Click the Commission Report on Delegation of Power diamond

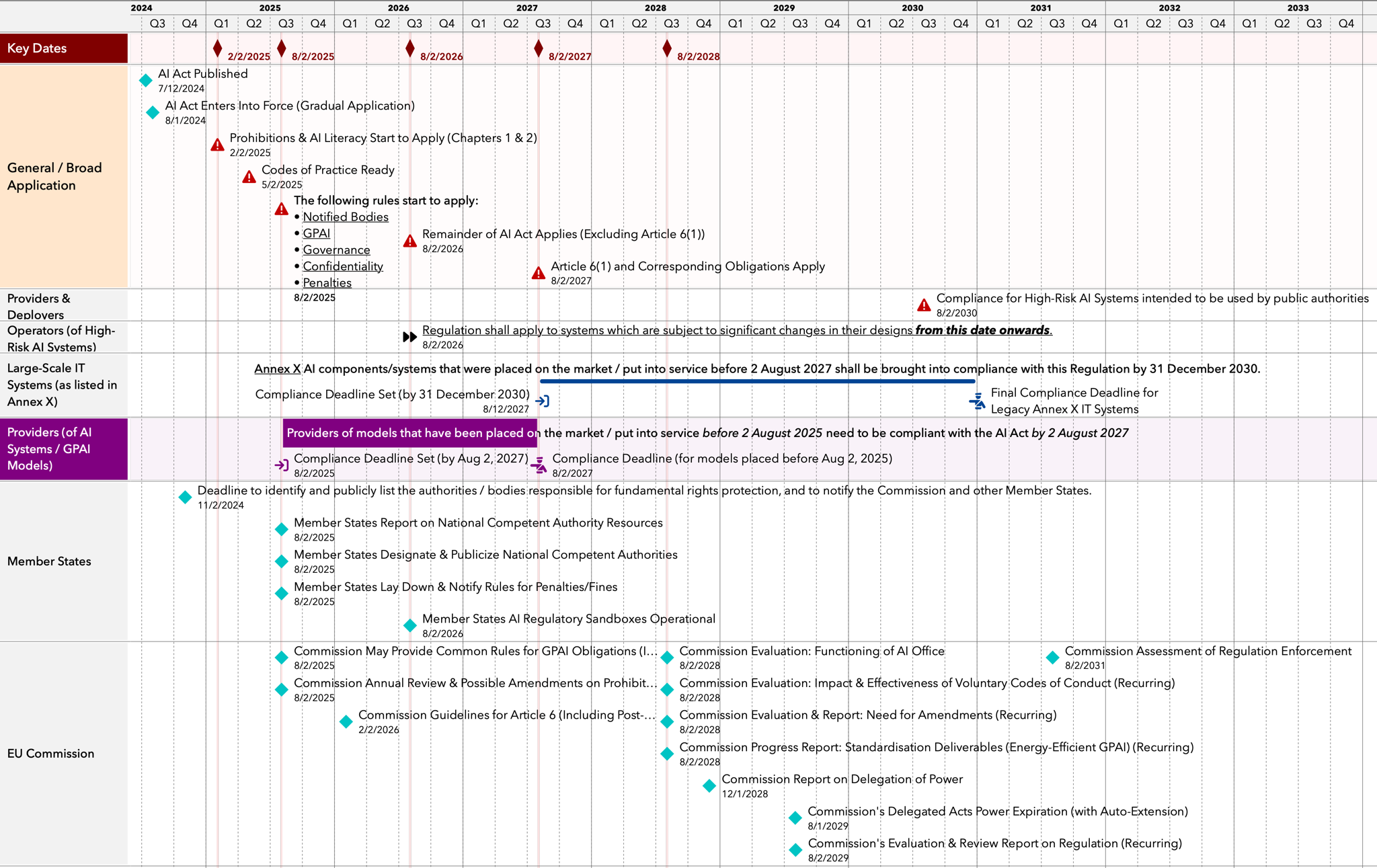(x=708, y=785)
